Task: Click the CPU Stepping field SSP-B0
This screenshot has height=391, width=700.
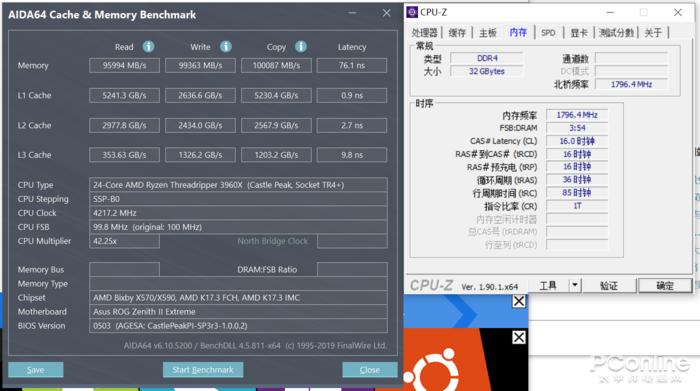Action: pos(238,199)
